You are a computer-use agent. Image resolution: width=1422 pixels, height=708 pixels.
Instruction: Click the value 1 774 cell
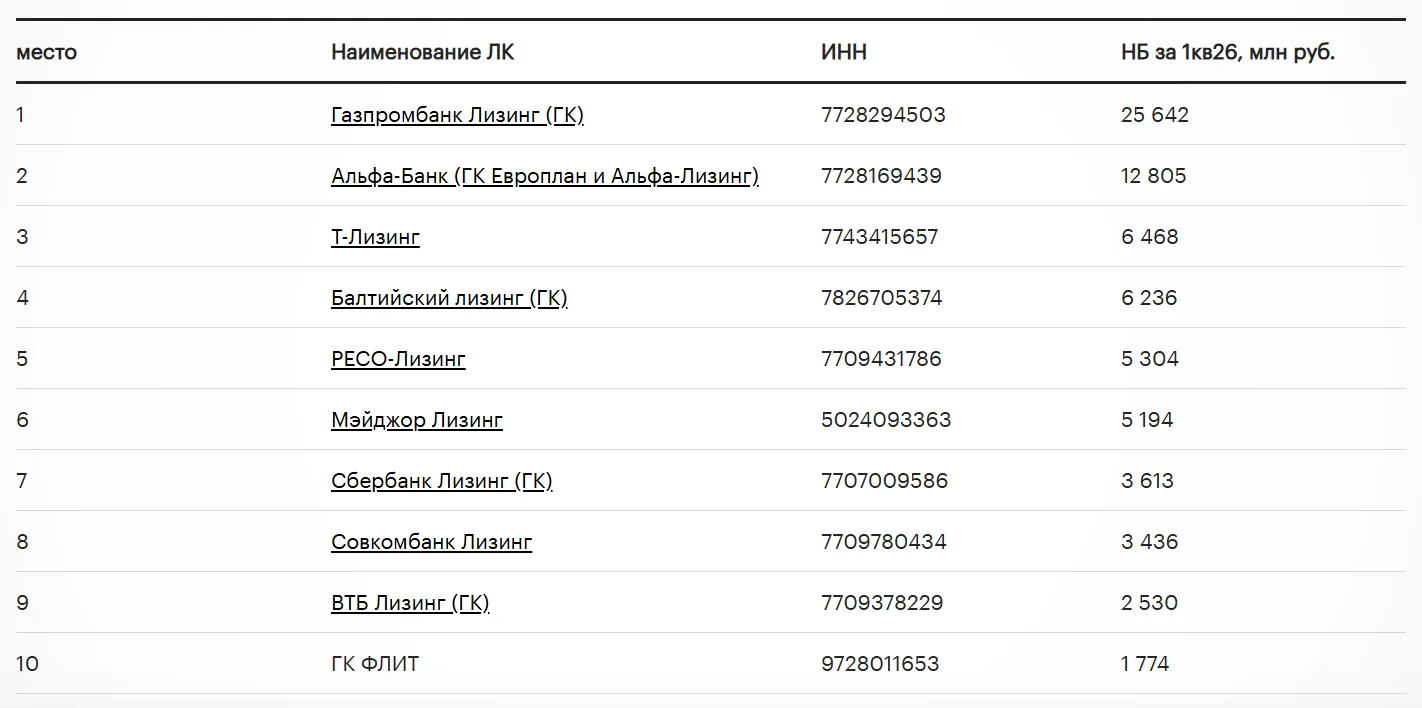tap(1145, 664)
